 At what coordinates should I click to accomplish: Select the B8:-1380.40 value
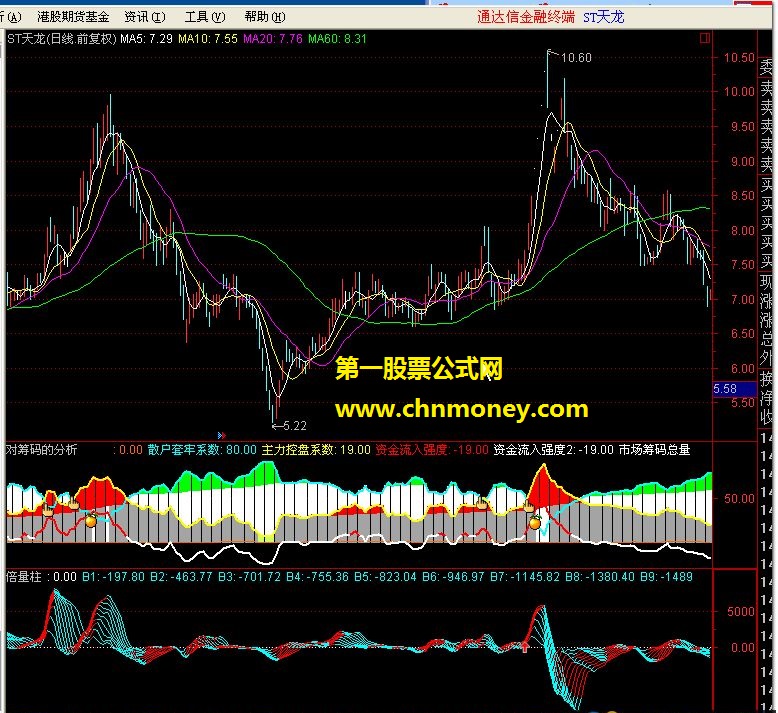(x=600, y=577)
